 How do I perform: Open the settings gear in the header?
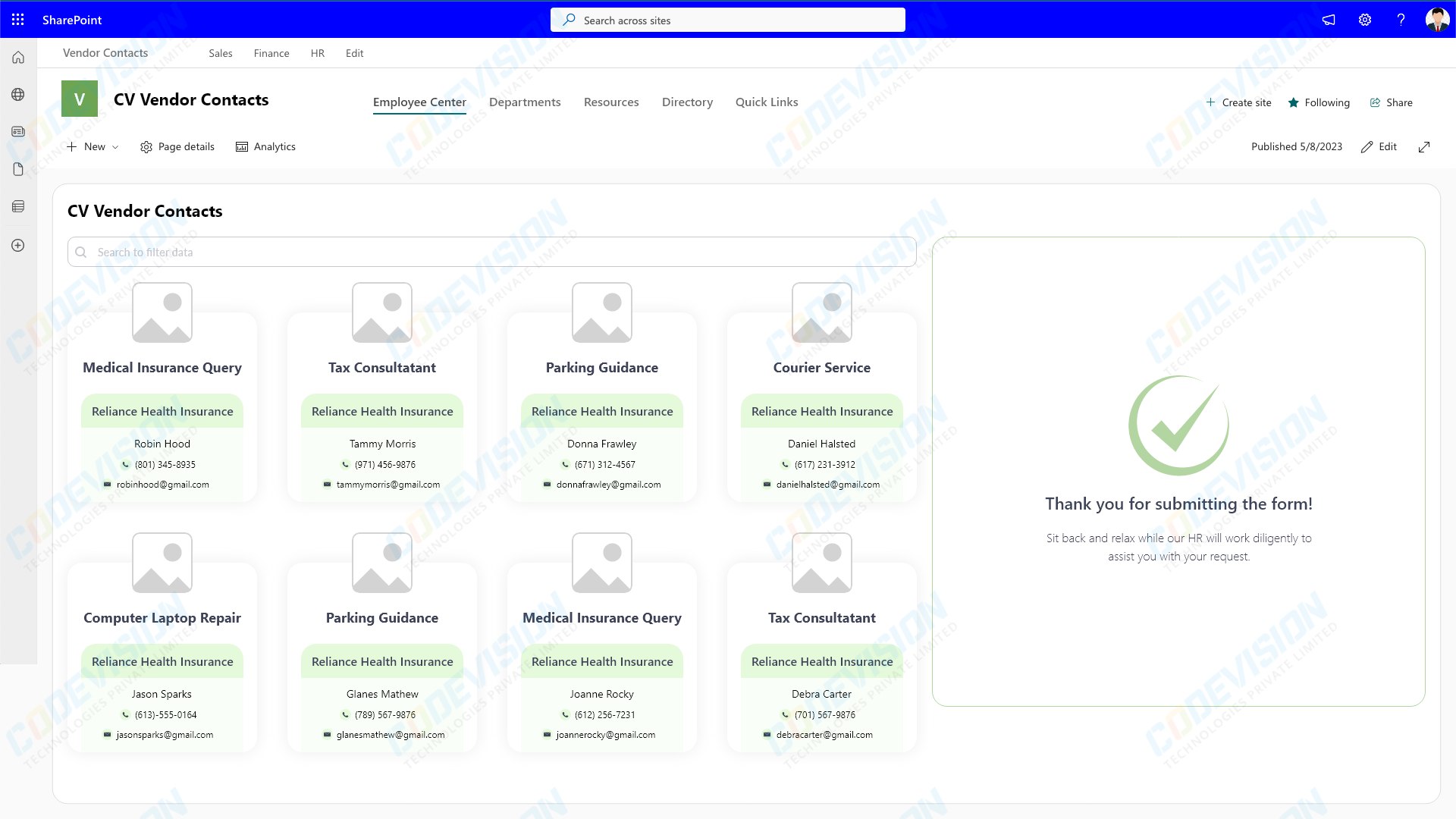(1365, 20)
